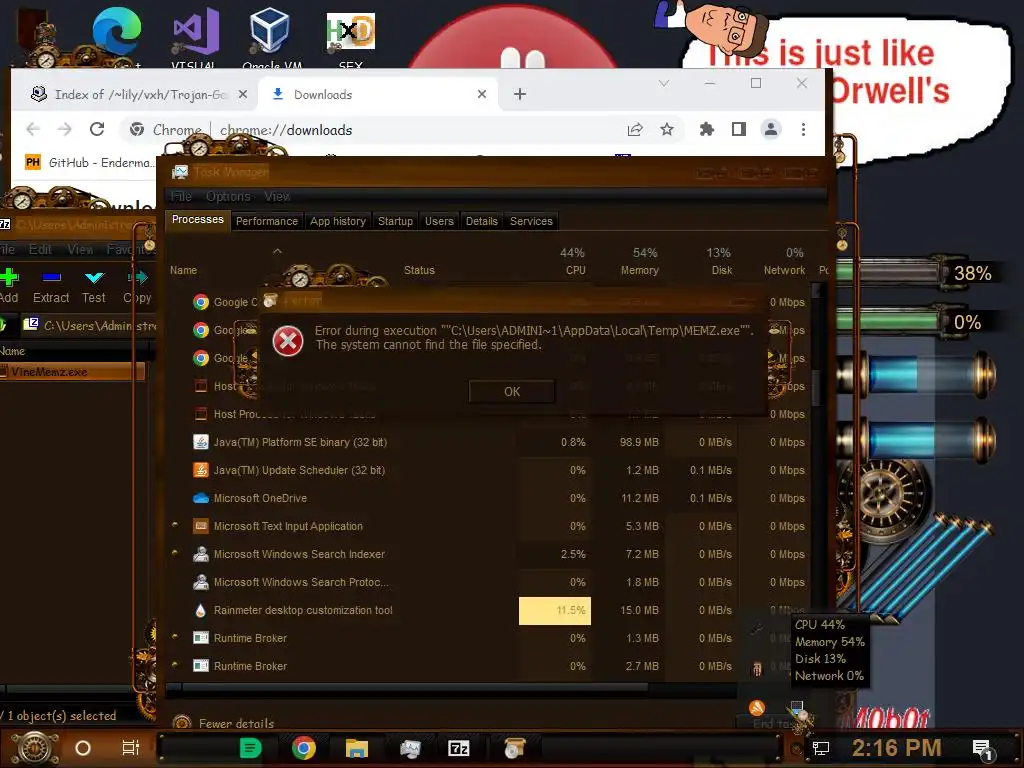Go forward in Chrome
This screenshot has height=768, width=1024.
click(x=65, y=129)
